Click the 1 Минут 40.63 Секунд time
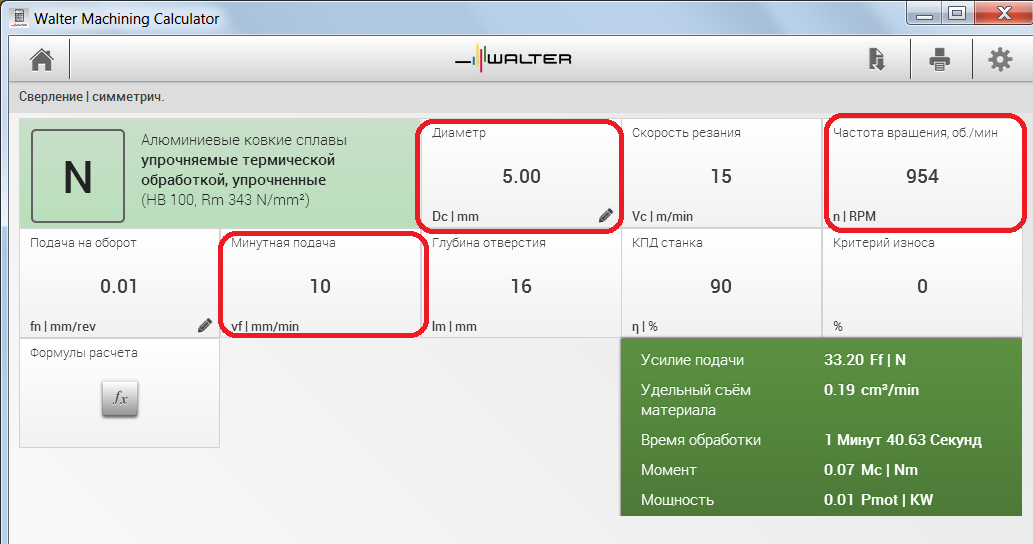 903,440
